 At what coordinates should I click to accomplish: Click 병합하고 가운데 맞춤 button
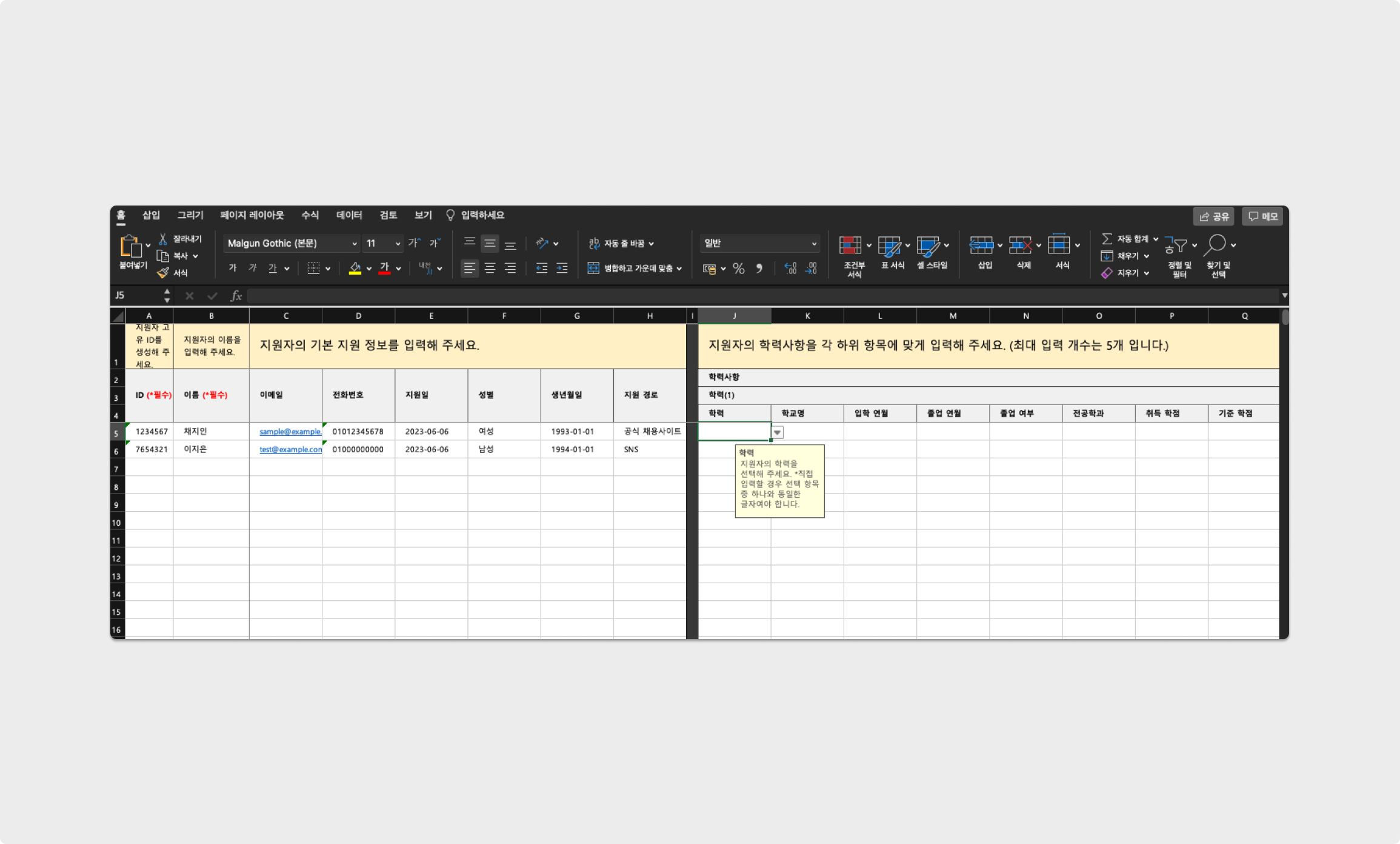click(x=630, y=269)
